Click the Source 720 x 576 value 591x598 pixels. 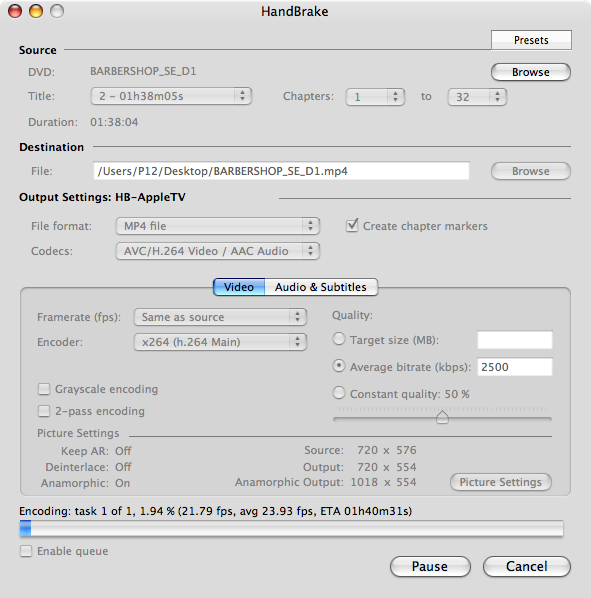(x=387, y=450)
